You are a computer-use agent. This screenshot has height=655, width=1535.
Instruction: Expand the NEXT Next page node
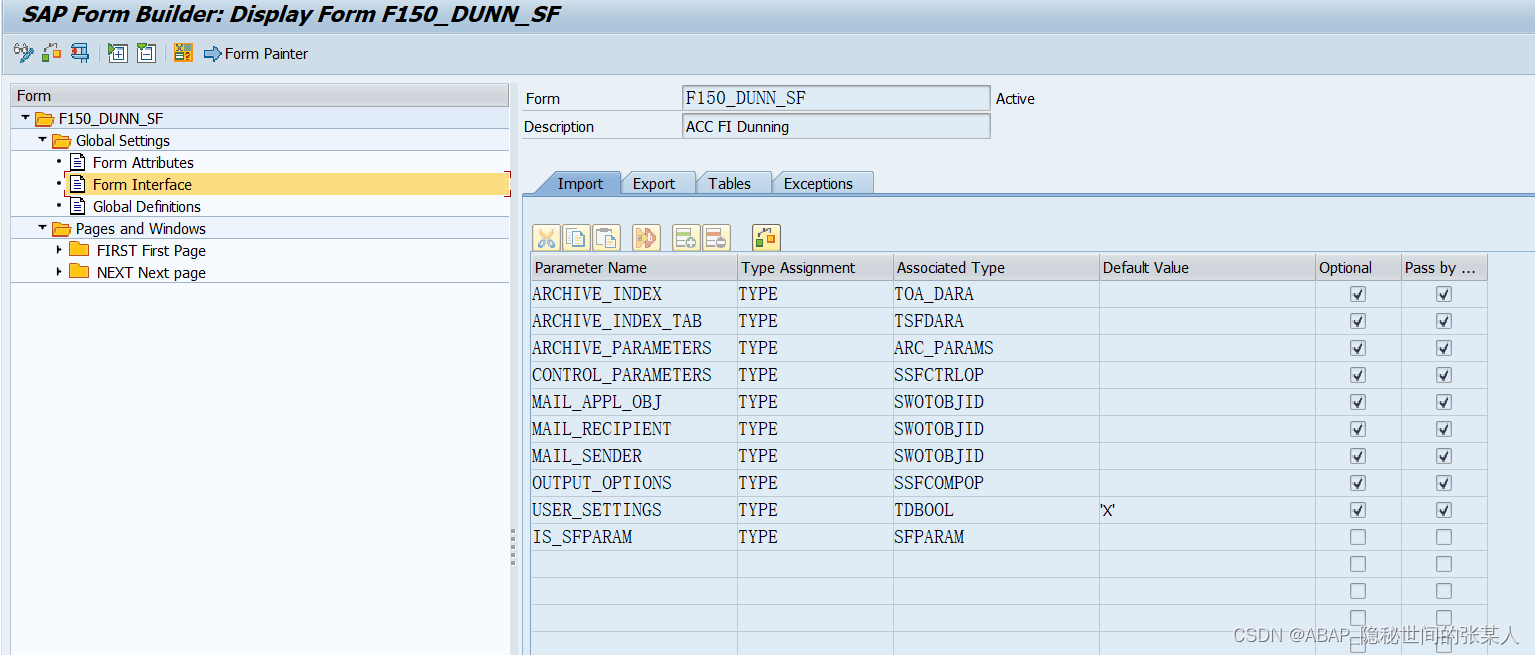click(59, 272)
